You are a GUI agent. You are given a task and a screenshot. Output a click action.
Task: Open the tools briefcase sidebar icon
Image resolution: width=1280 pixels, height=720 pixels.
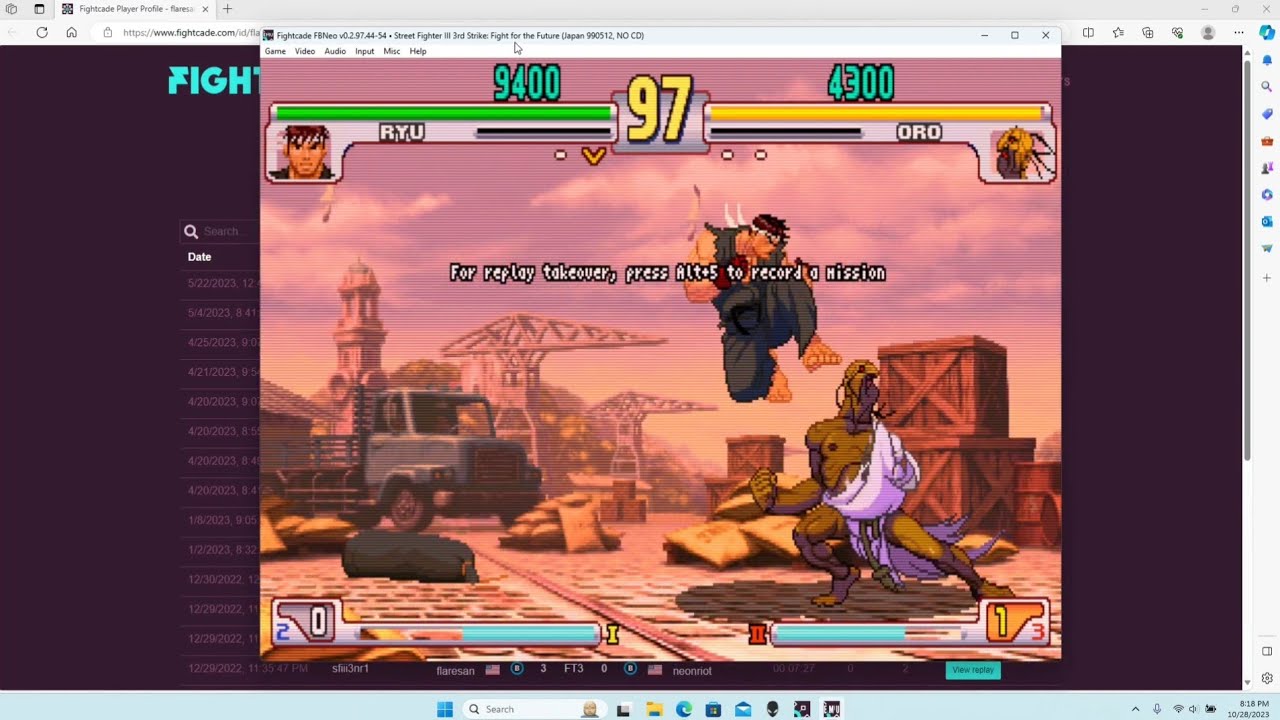[1267, 141]
